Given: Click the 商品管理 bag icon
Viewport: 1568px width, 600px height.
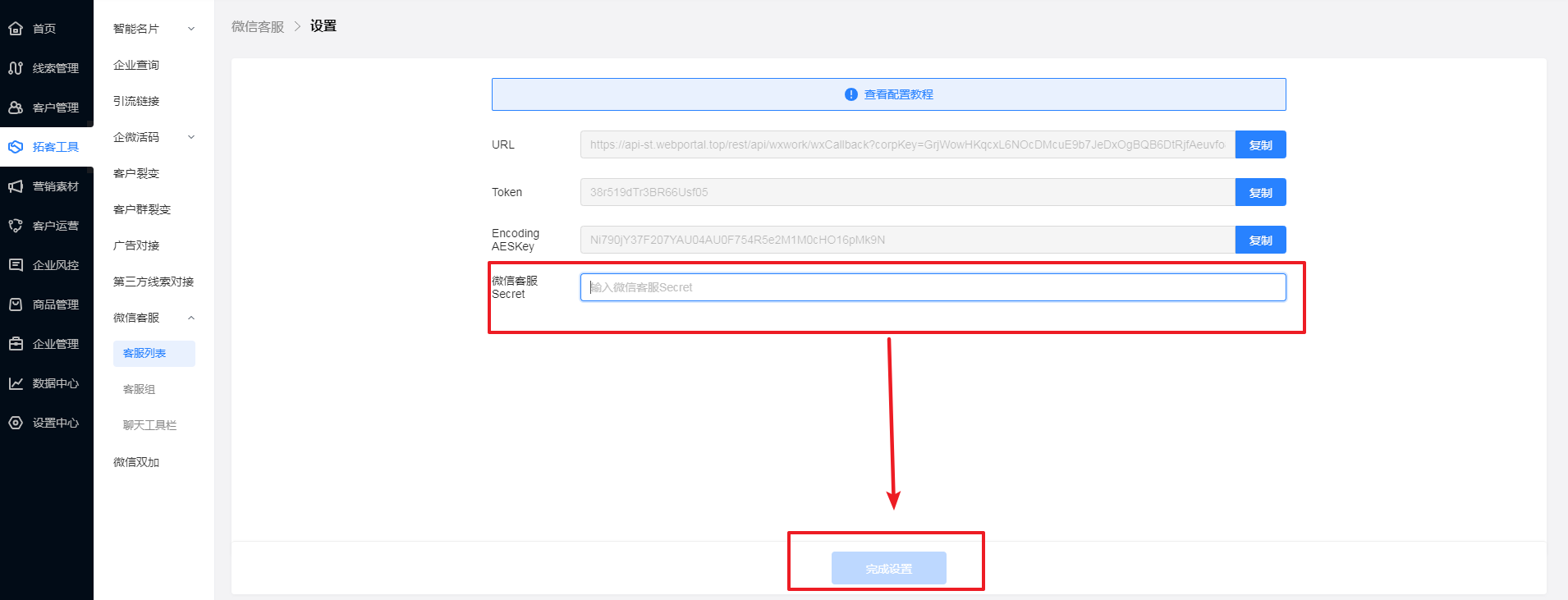Looking at the screenshot, I should pyautogui.click(x=16, y=305).
